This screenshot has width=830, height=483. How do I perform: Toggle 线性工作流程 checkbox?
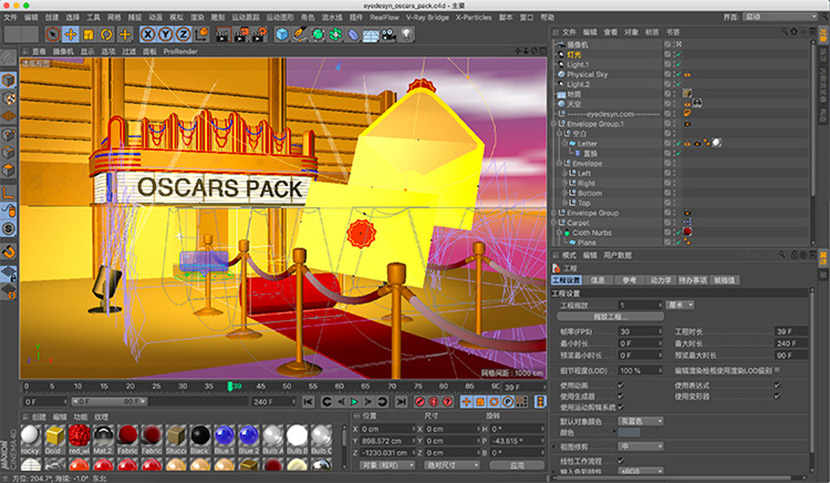[620, 461]
